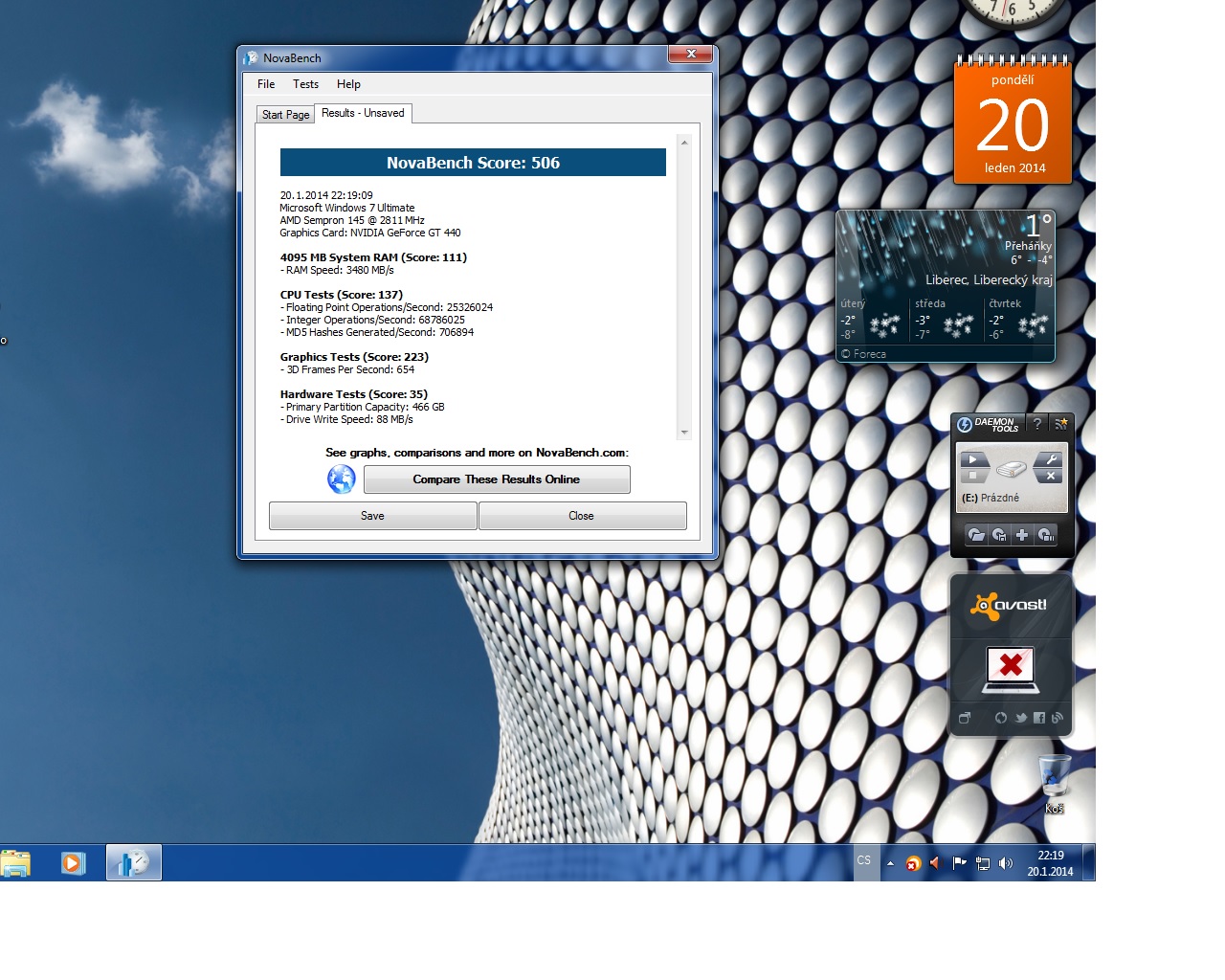The image size is (1225, 980).
Task: Click the Graphics Card: NVIDIA GeForce GT 440 line
Action: pyautogui.click(x=370, y=233)
